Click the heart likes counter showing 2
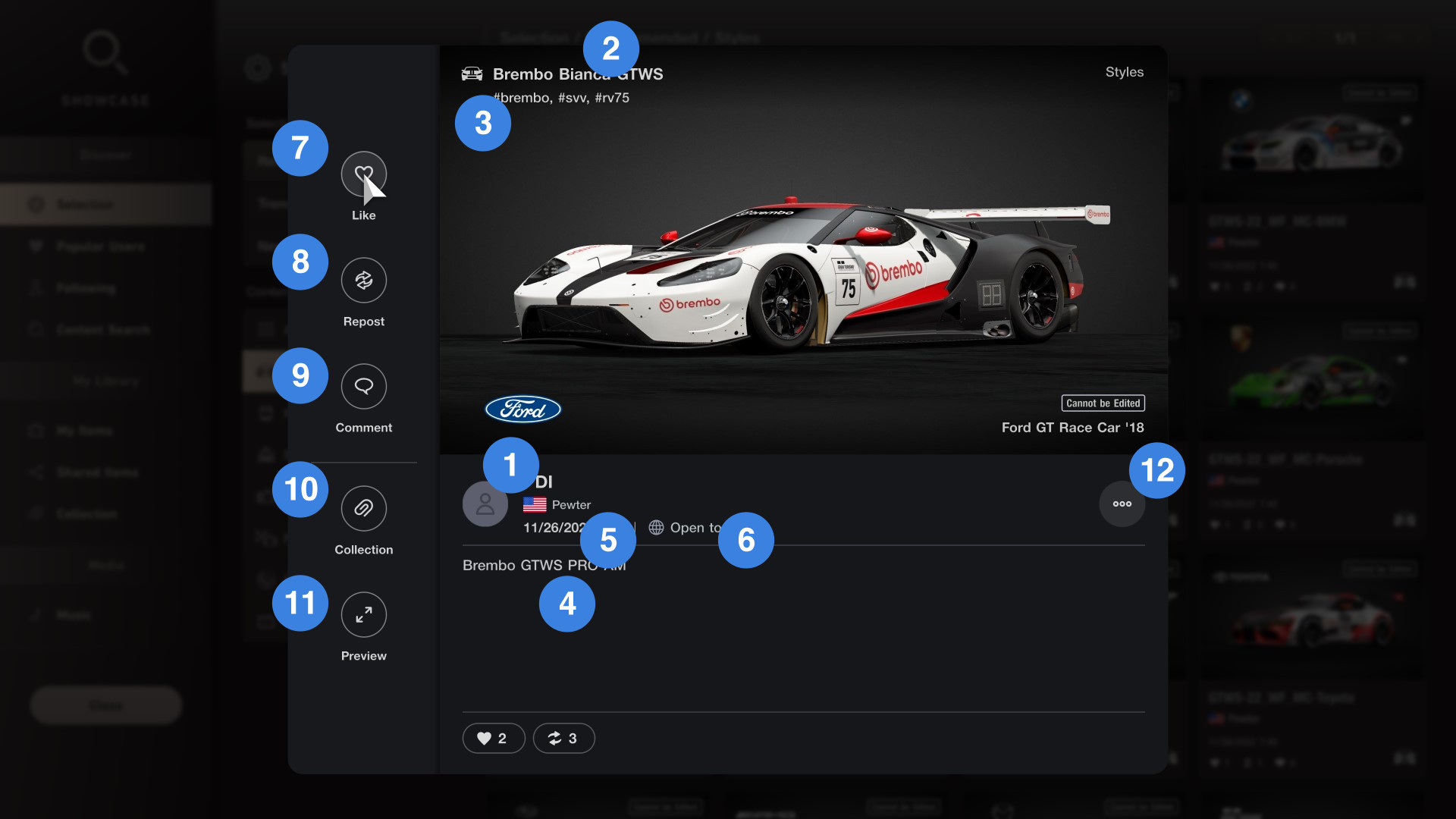This screenshot has width=1456, height=819. 493,738
